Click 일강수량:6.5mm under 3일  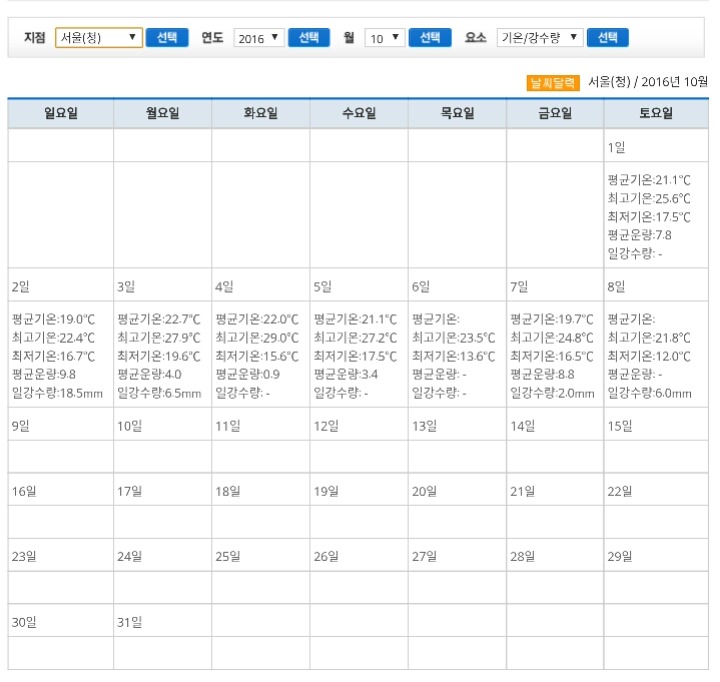[x=159, y=393]
